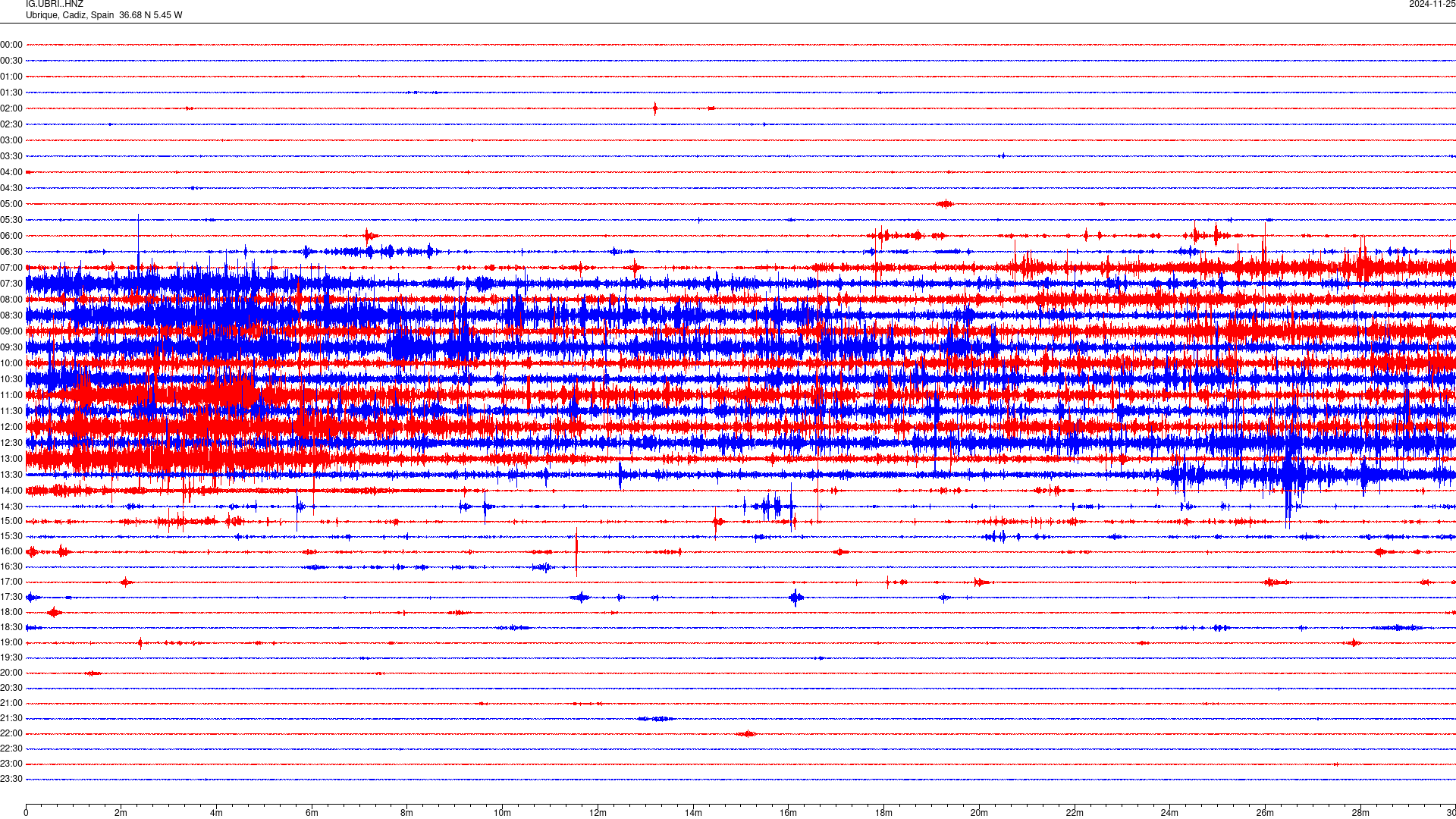Screen dimensions: 1456x819
Task: Select the 07:00 row time label
Action: click(11, 268)
